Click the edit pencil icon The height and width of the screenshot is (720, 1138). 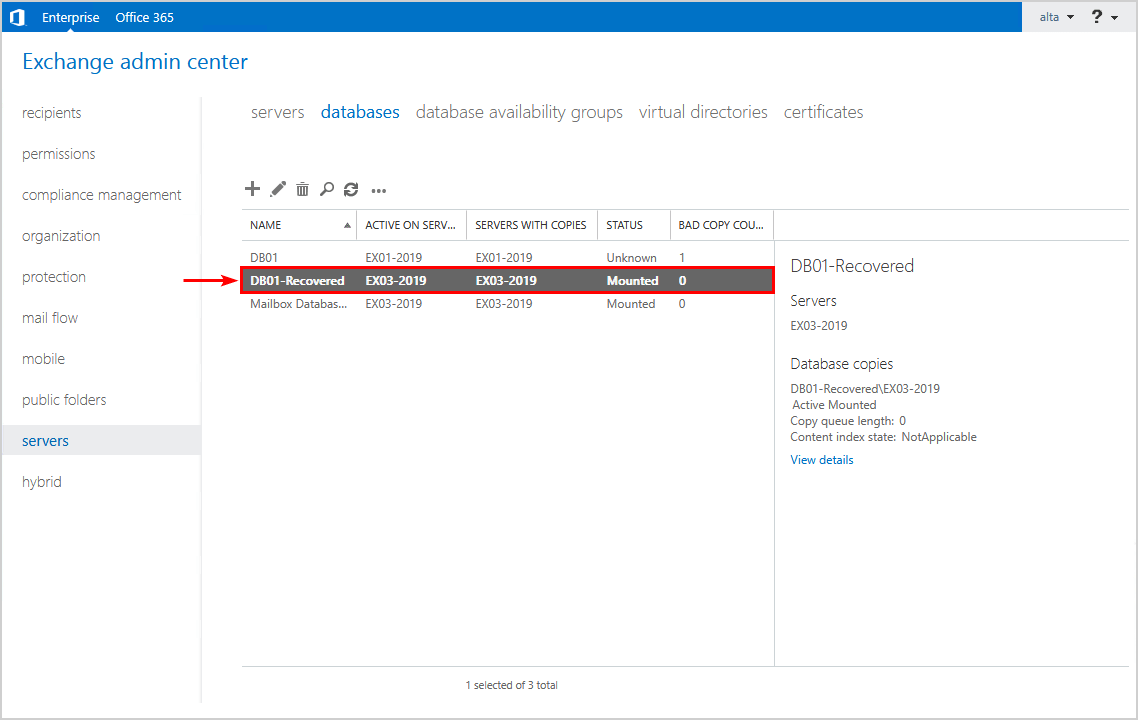278,189
